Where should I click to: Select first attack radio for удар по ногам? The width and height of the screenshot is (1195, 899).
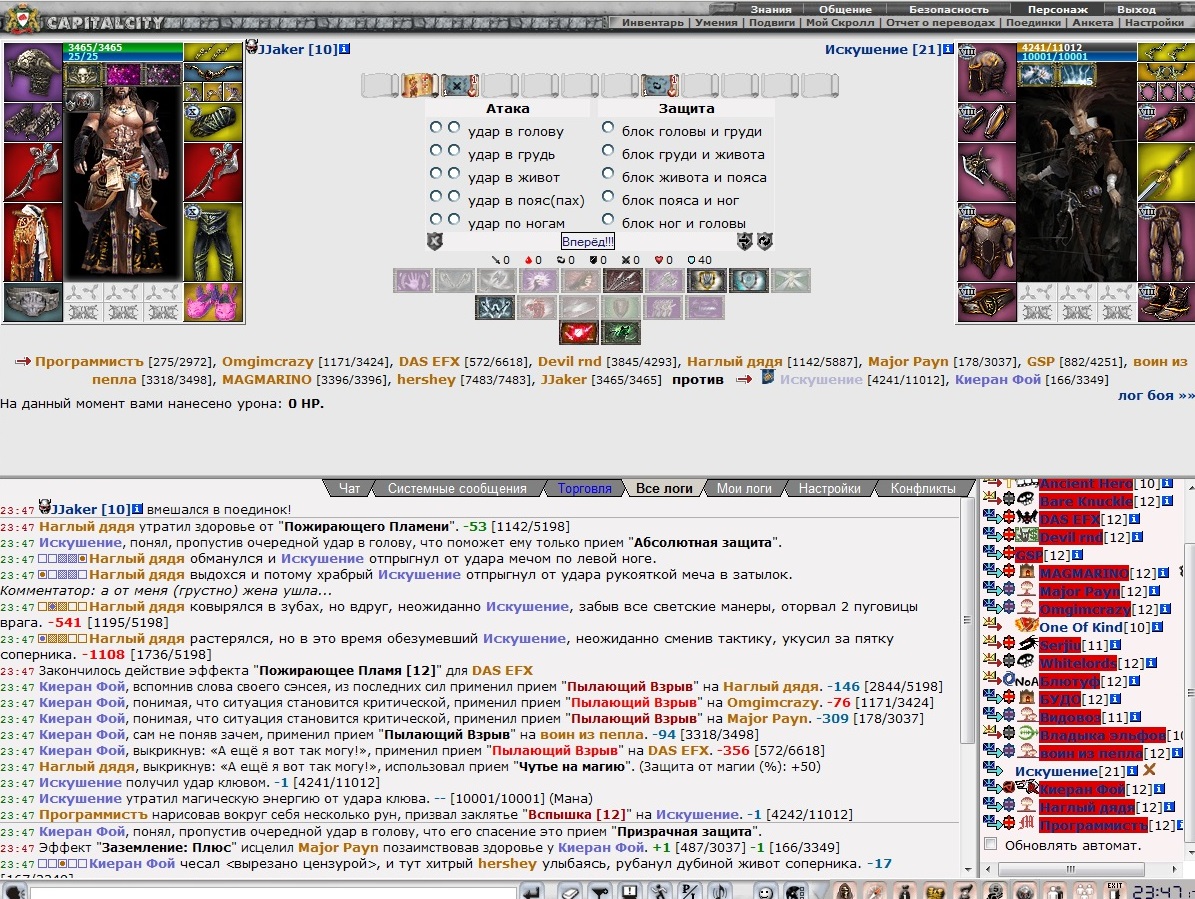436,219
